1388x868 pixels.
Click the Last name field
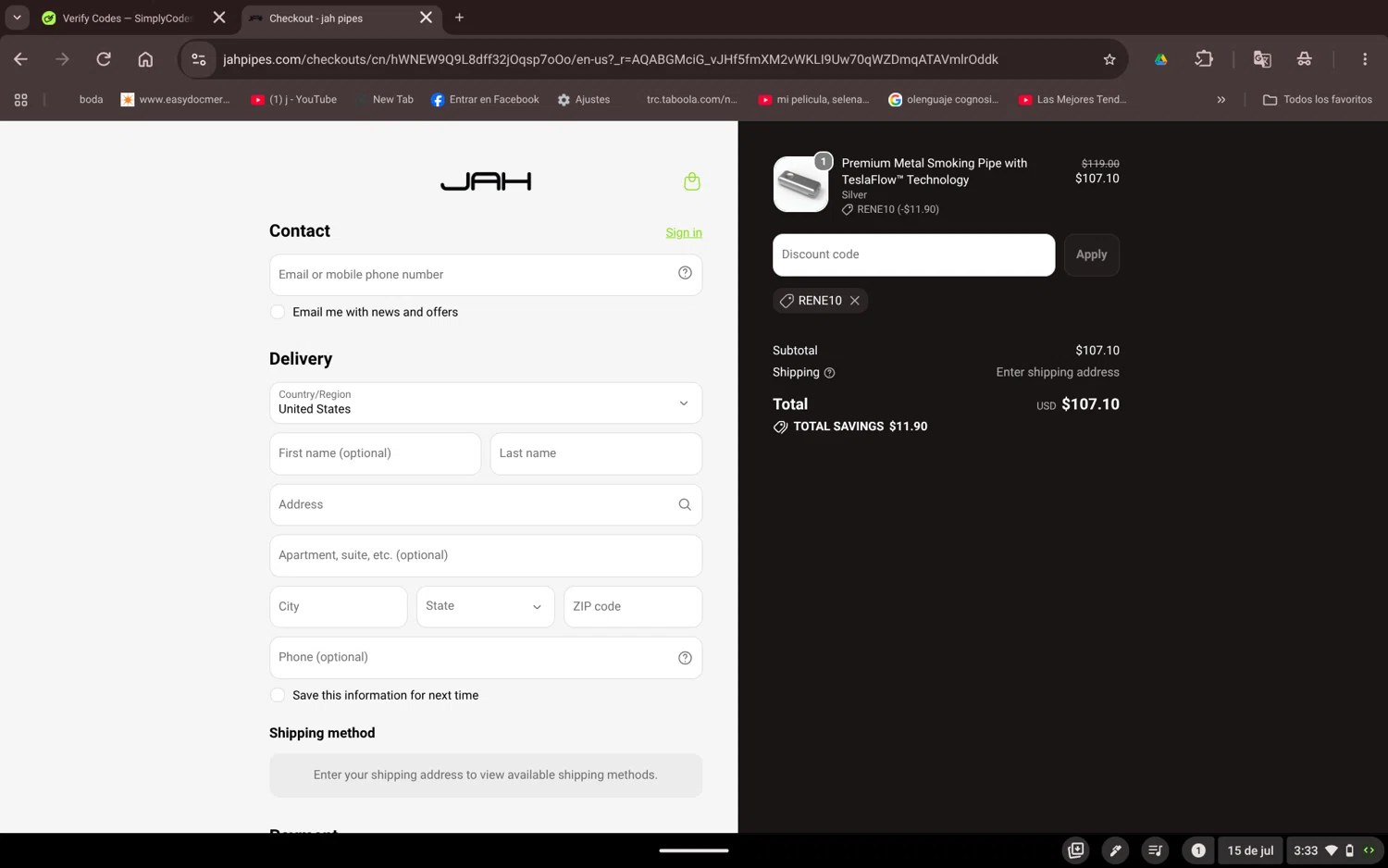596,453
